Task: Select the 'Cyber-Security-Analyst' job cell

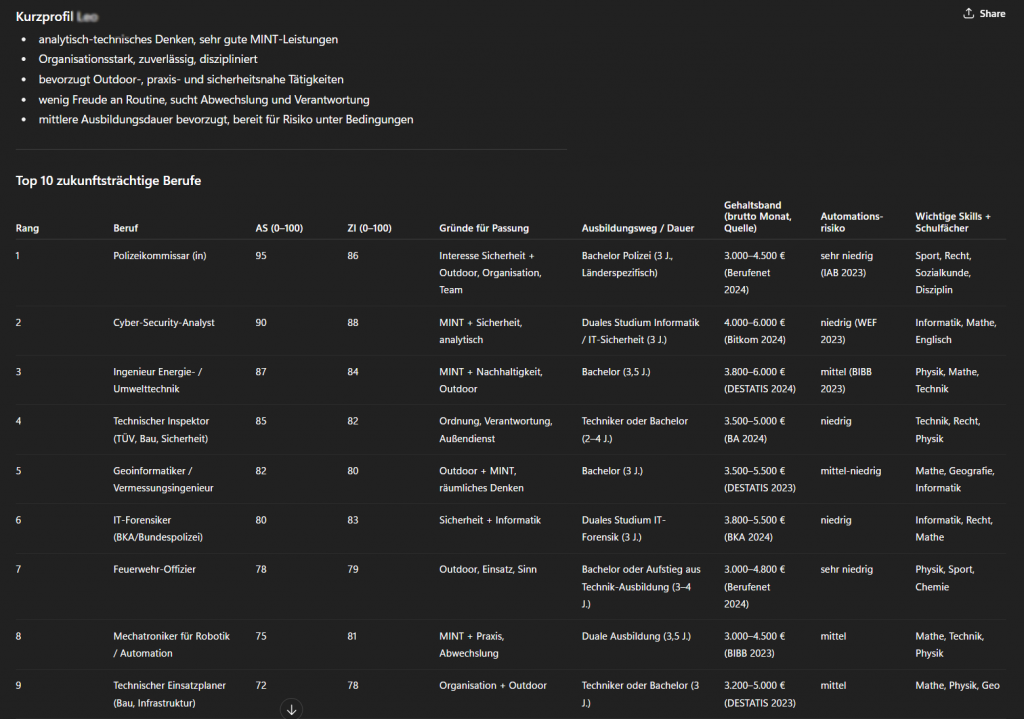Action: pyautogui.click(x=164, y=323)
